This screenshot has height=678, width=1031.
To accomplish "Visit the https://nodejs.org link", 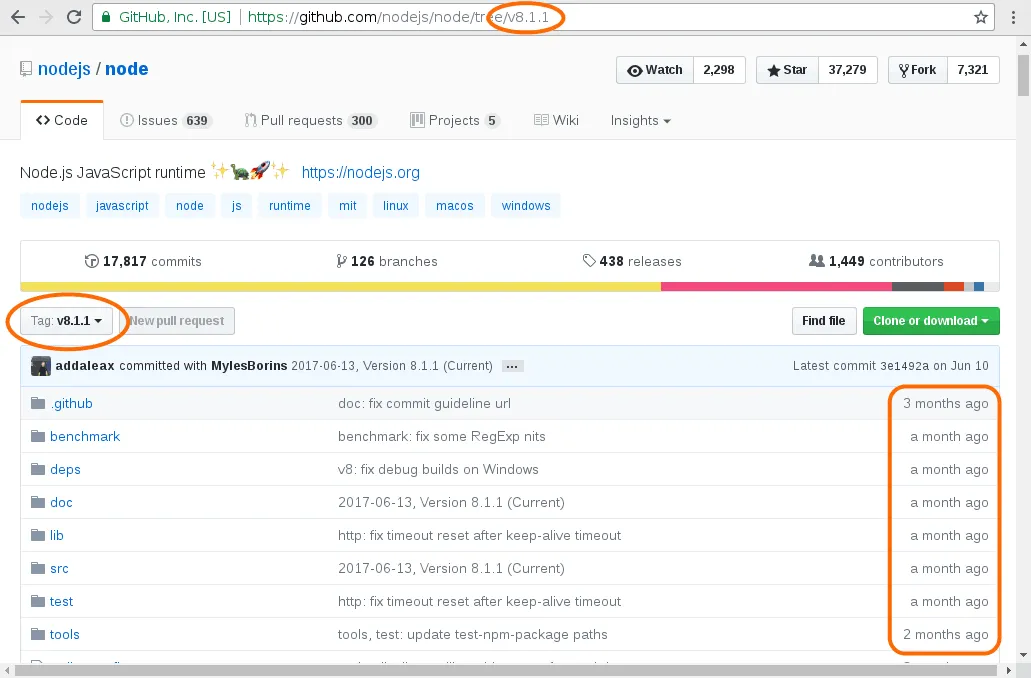I will (361, 172).
